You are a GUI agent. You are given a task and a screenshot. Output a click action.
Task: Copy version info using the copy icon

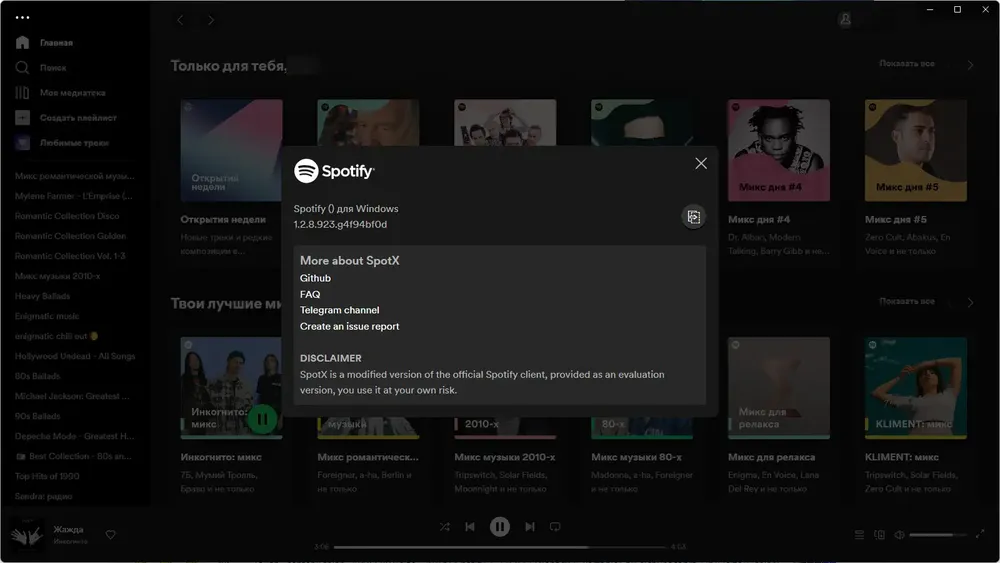[x=693, y=217]
